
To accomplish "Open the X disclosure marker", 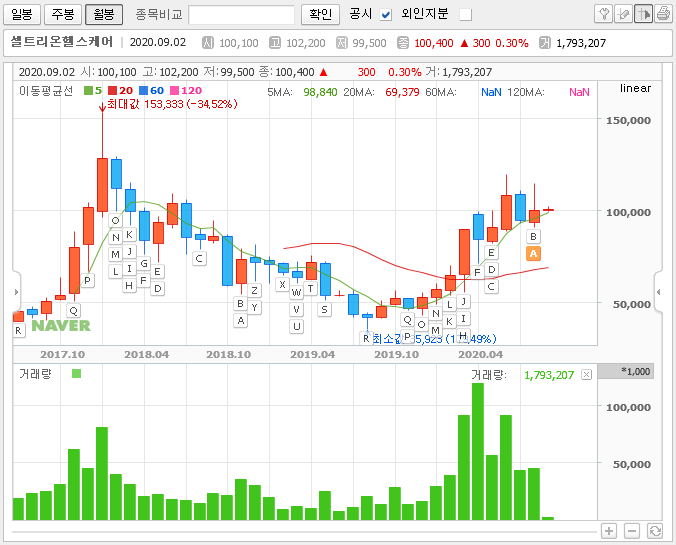I will tap(282, 284).
